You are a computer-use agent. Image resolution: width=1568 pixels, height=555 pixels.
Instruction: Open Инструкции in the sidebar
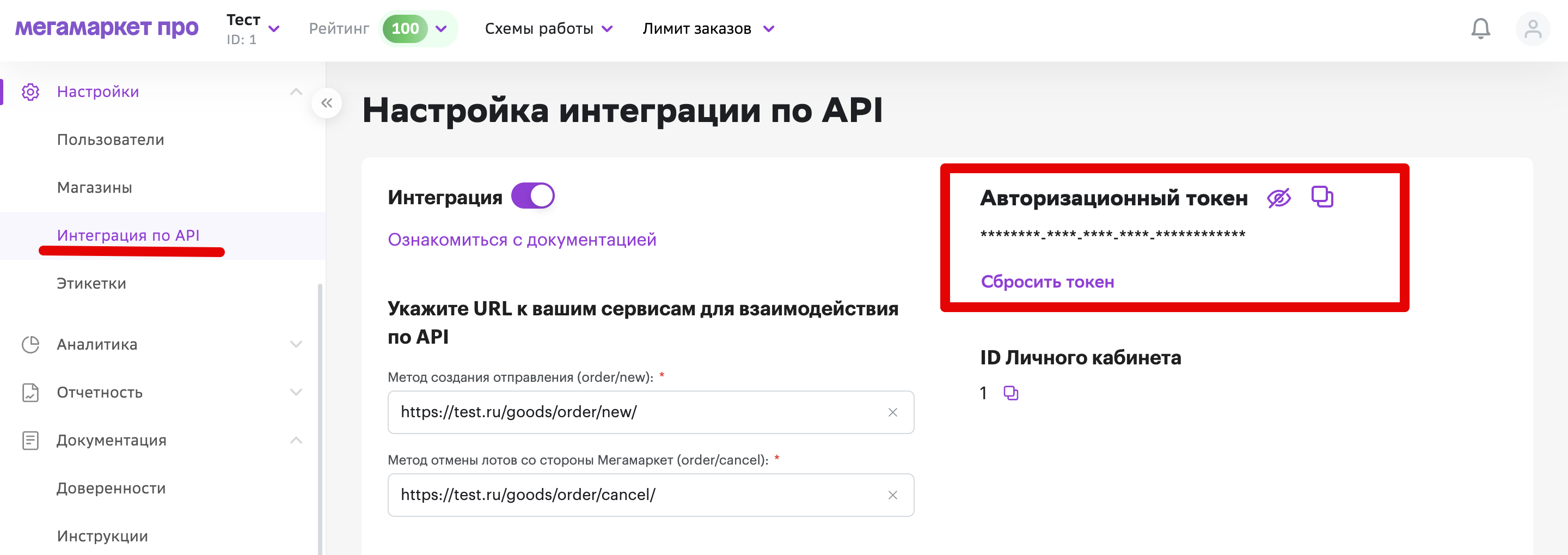[x=102, y=536]
